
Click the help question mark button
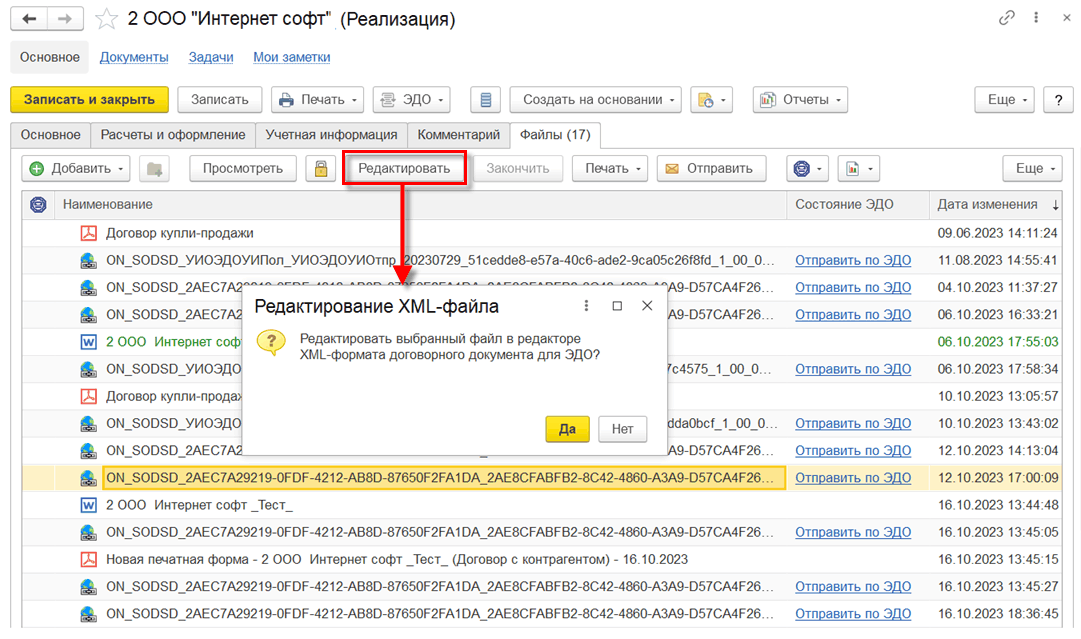pos(1058,99)
